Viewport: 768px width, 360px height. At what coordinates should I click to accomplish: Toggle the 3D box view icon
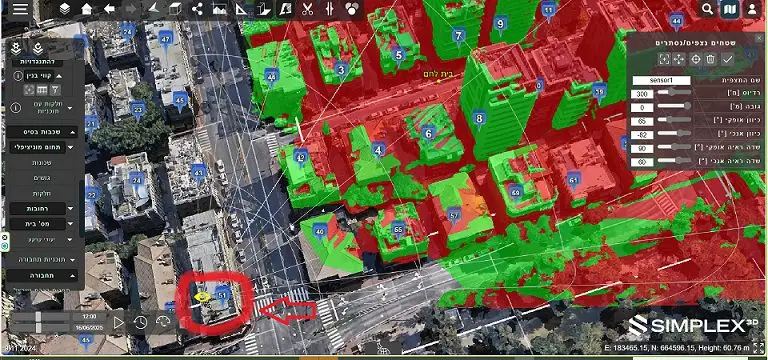(175, 9)
